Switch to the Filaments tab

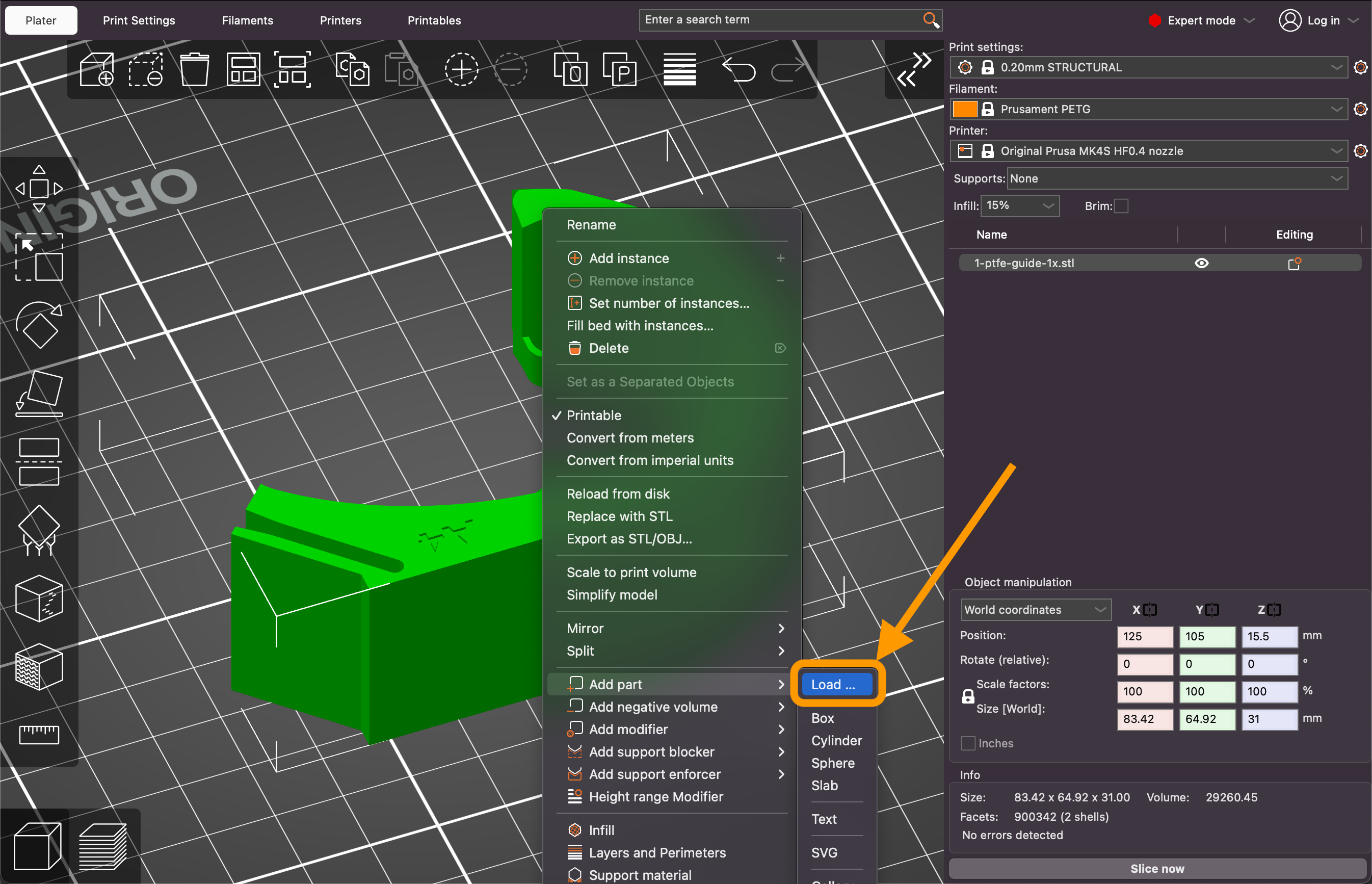coord(247,20)
